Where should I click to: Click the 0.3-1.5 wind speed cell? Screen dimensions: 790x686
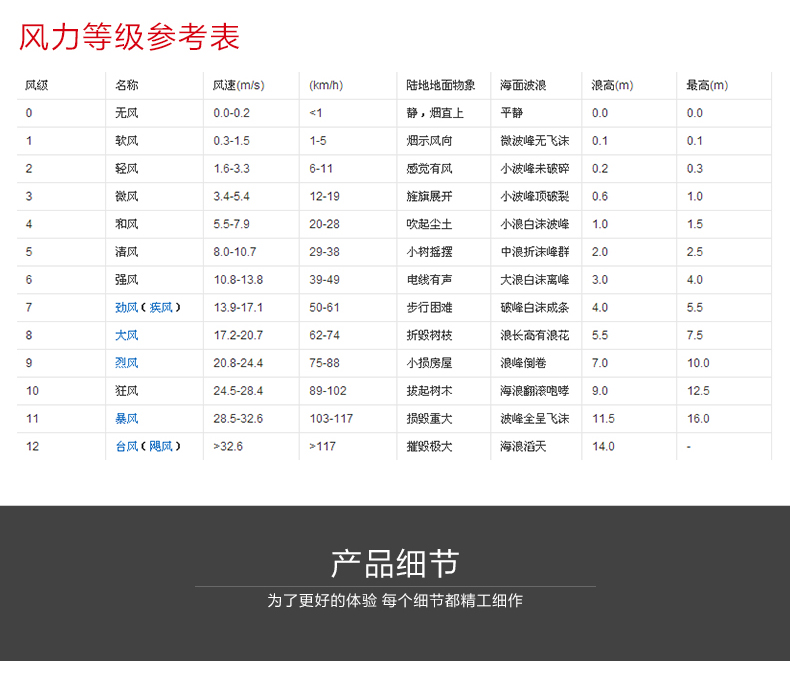tap(231, 141)
